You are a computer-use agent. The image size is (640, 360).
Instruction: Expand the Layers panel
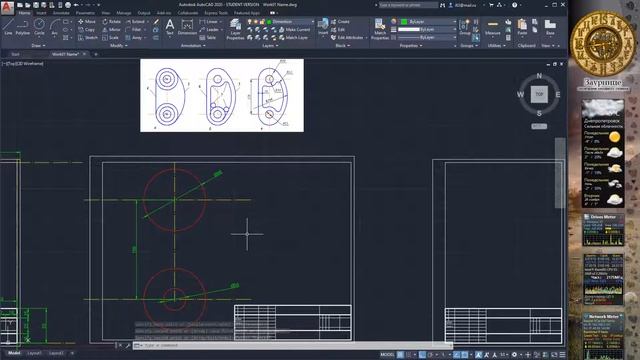(x=270, y=46)
